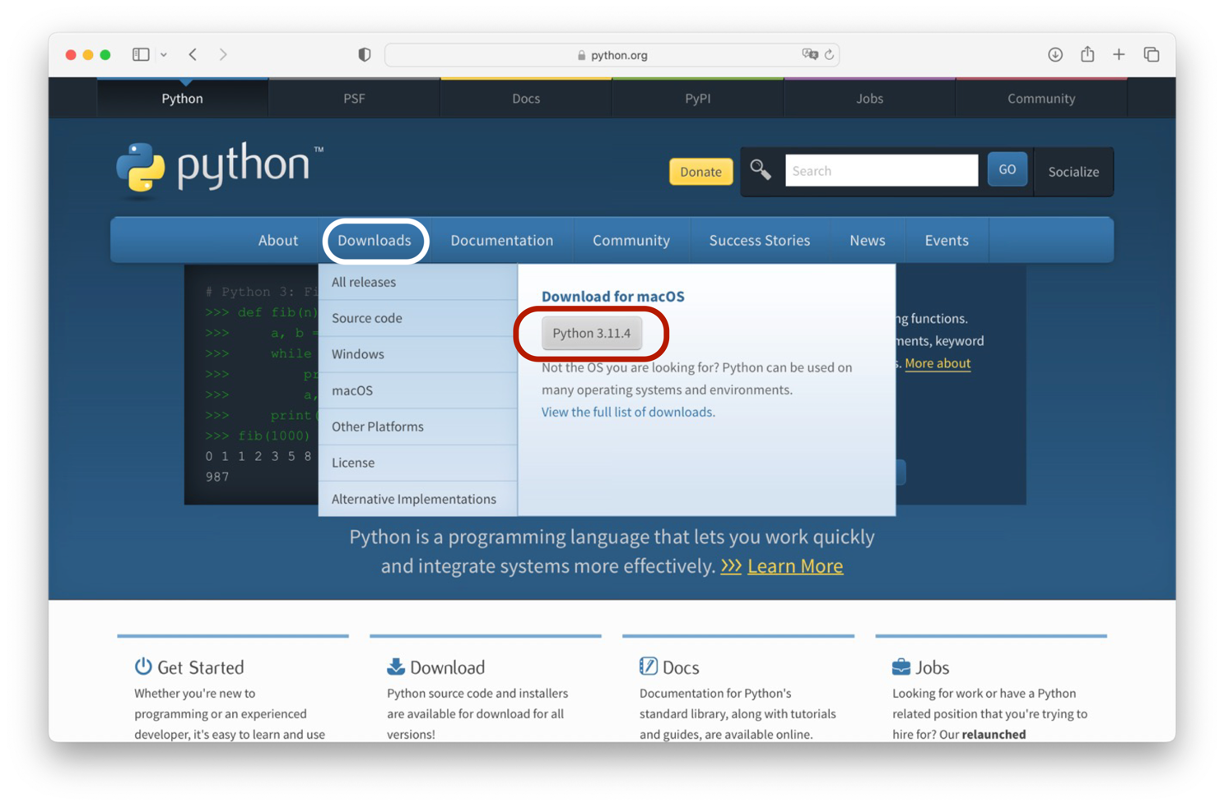The width and height of the screenshot is (1224, 808).
Task: Click the Get Started power icon
Action: [x=143, y=666]
